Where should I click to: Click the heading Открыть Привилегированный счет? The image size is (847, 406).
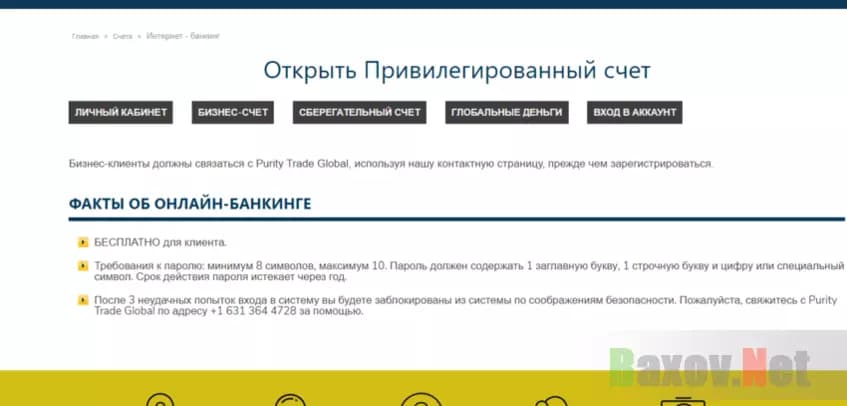(x=457, y=71)
